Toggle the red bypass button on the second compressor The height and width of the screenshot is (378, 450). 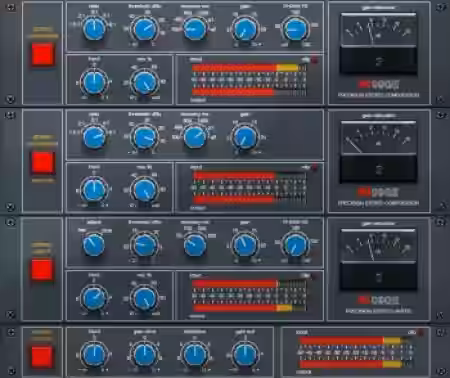tap(43, 162)
